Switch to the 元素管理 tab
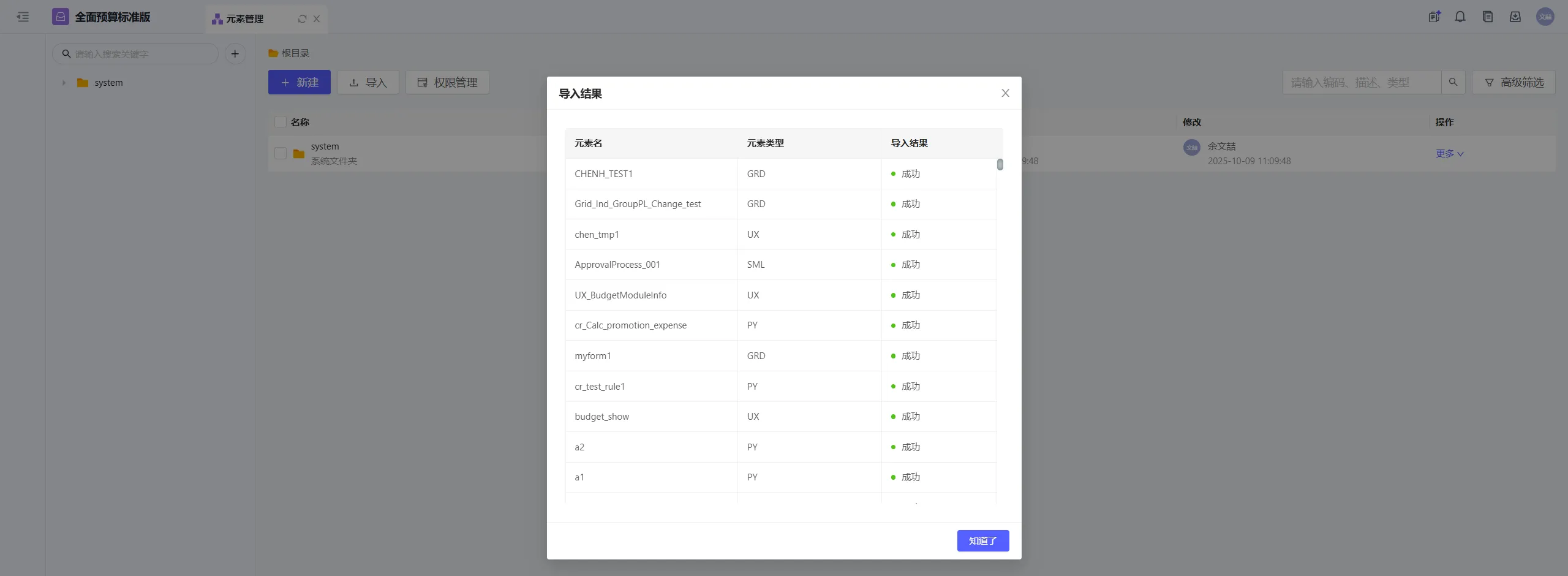The image size is (1568, 576). tap(245, 19)
